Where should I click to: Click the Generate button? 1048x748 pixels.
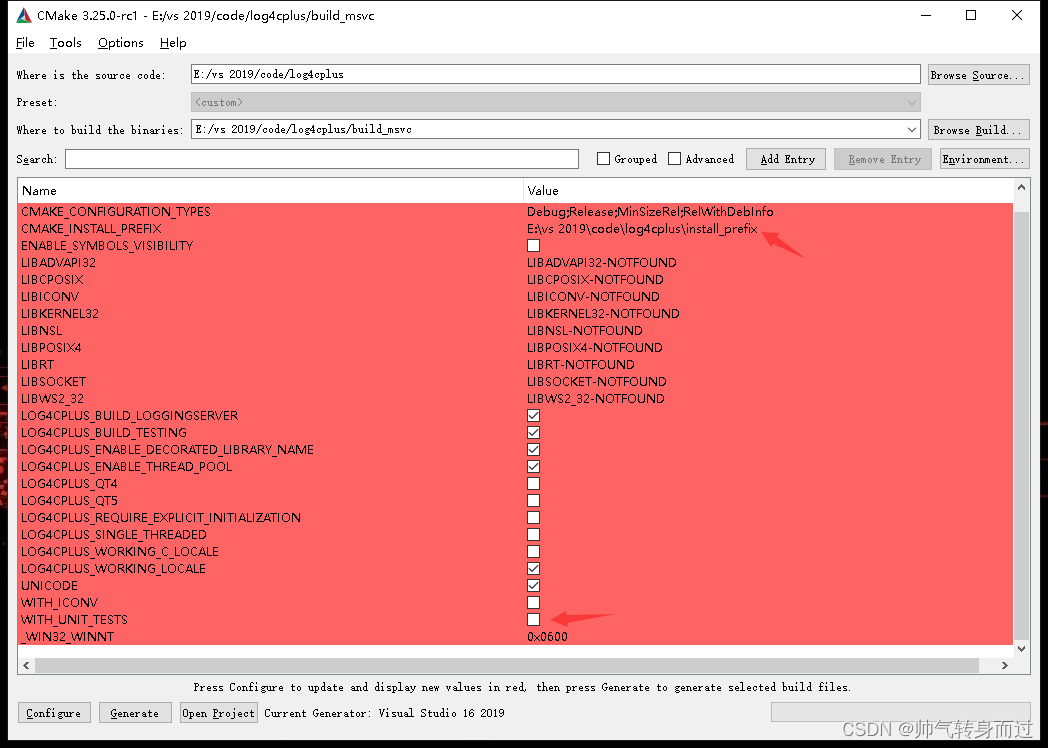coord(135,713)
